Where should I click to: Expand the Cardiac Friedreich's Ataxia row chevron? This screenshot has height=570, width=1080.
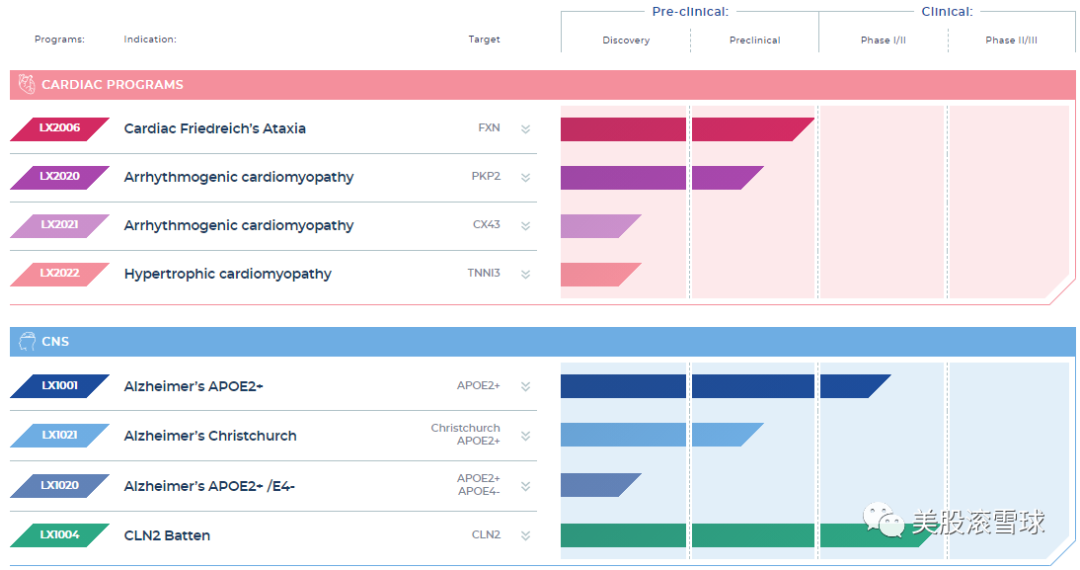tap(525, 129)
